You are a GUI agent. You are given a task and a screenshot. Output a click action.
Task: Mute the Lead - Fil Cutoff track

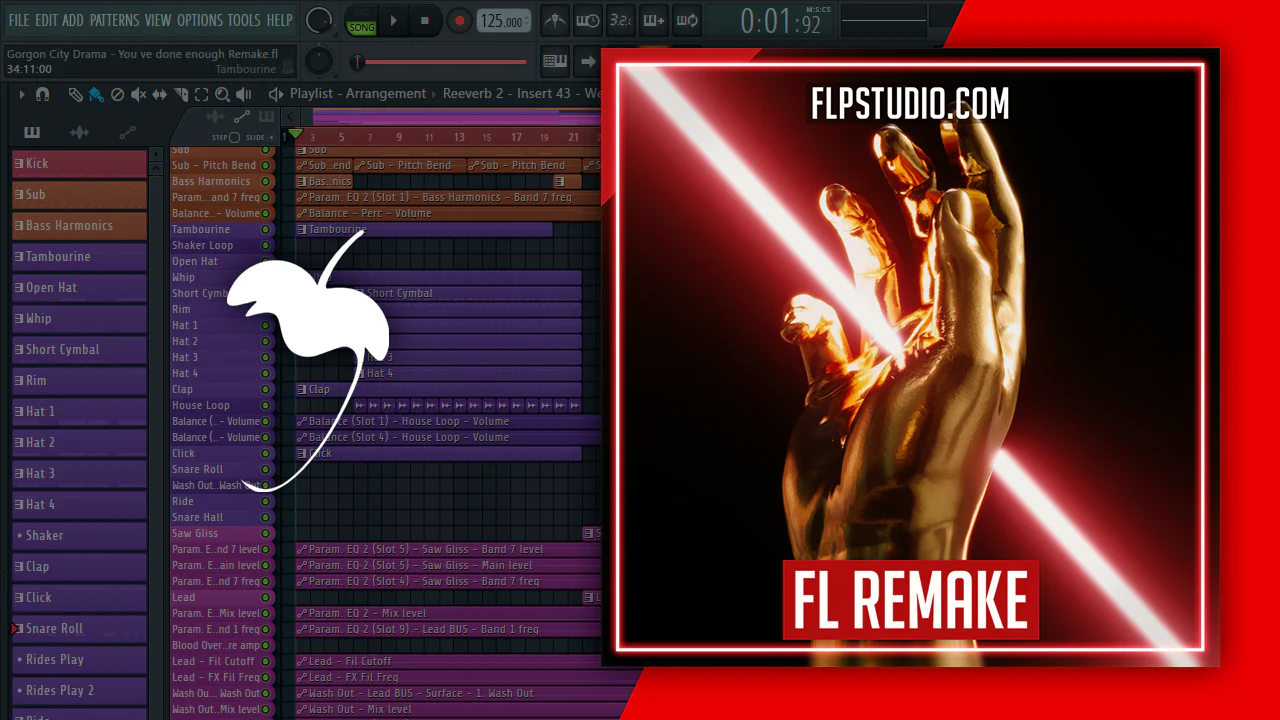pyautogui.click(x=265, y=661)
